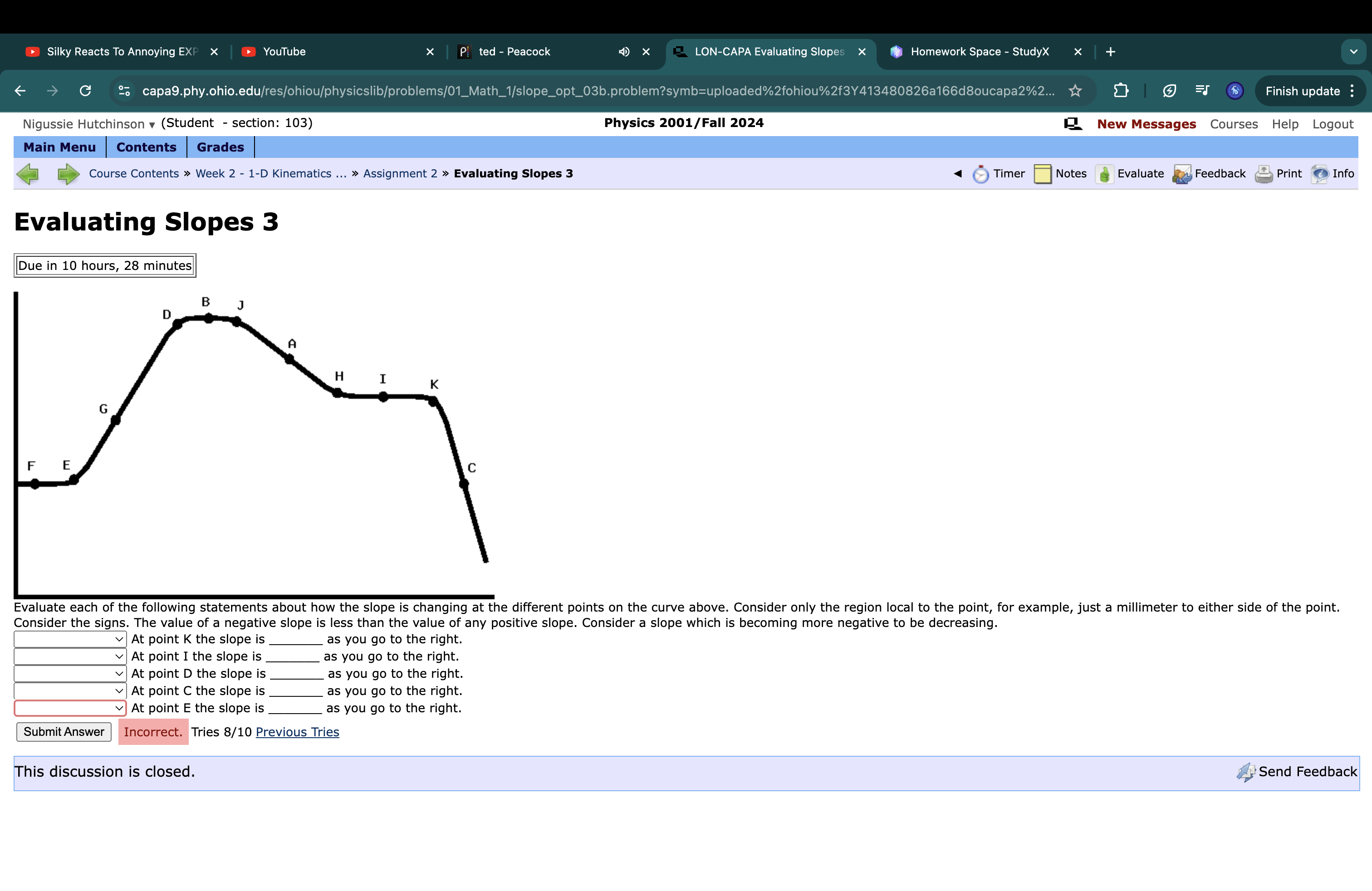Open the Contents menu
The image size is (1372, 891).
point(147,147)
